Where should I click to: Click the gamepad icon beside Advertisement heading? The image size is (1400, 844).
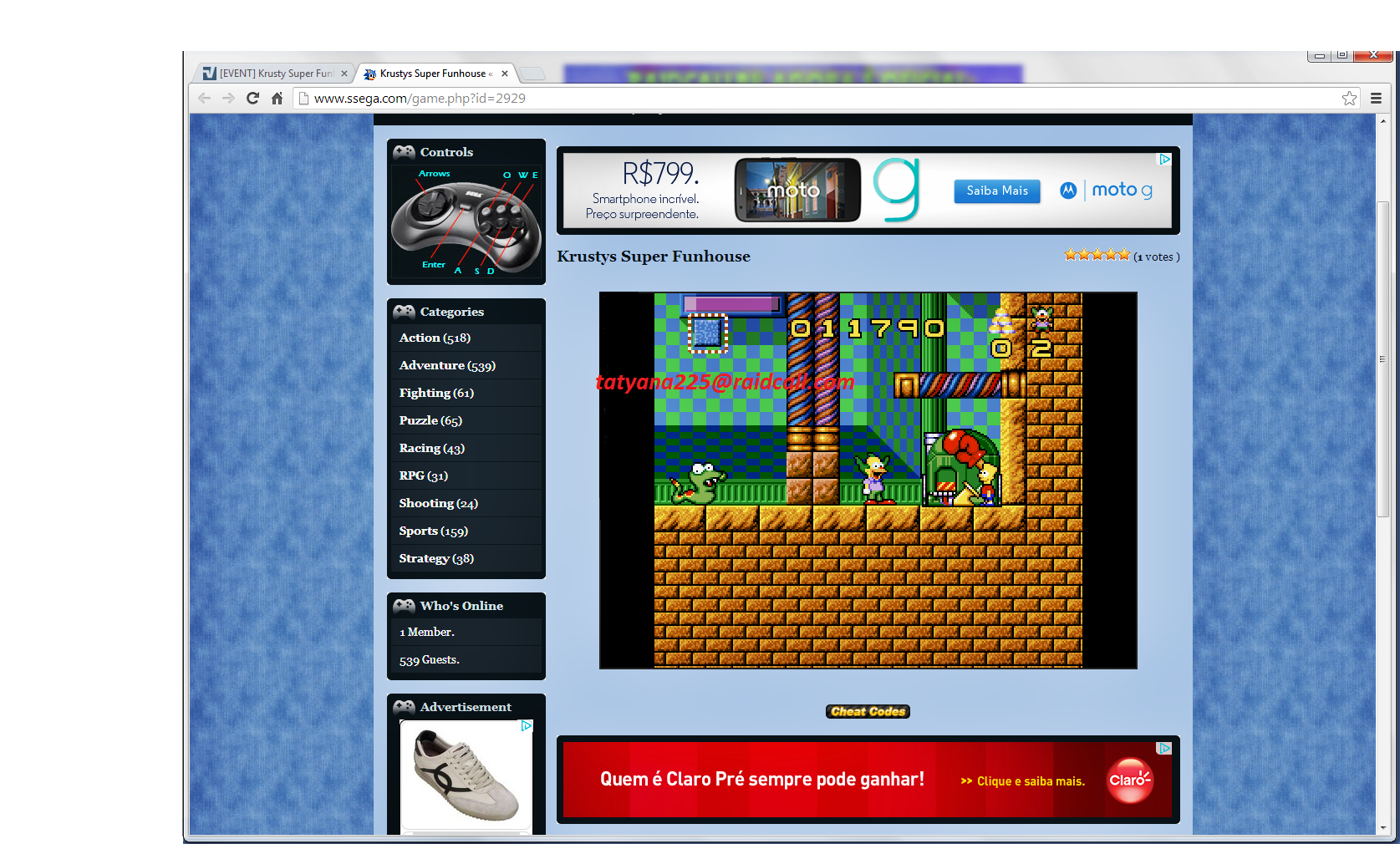(x=404, y=707)
